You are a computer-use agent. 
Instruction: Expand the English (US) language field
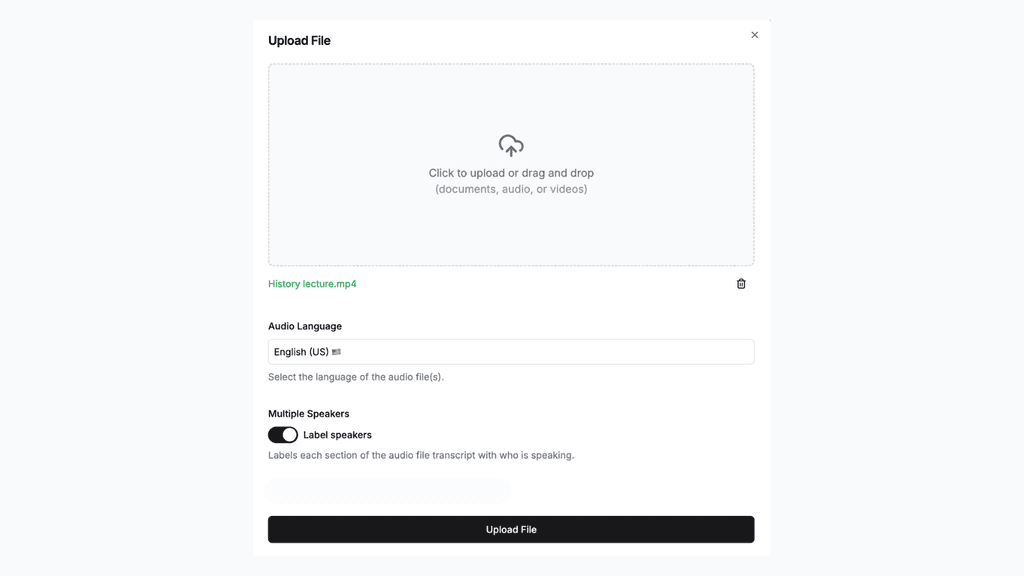[x=511, y=352]
